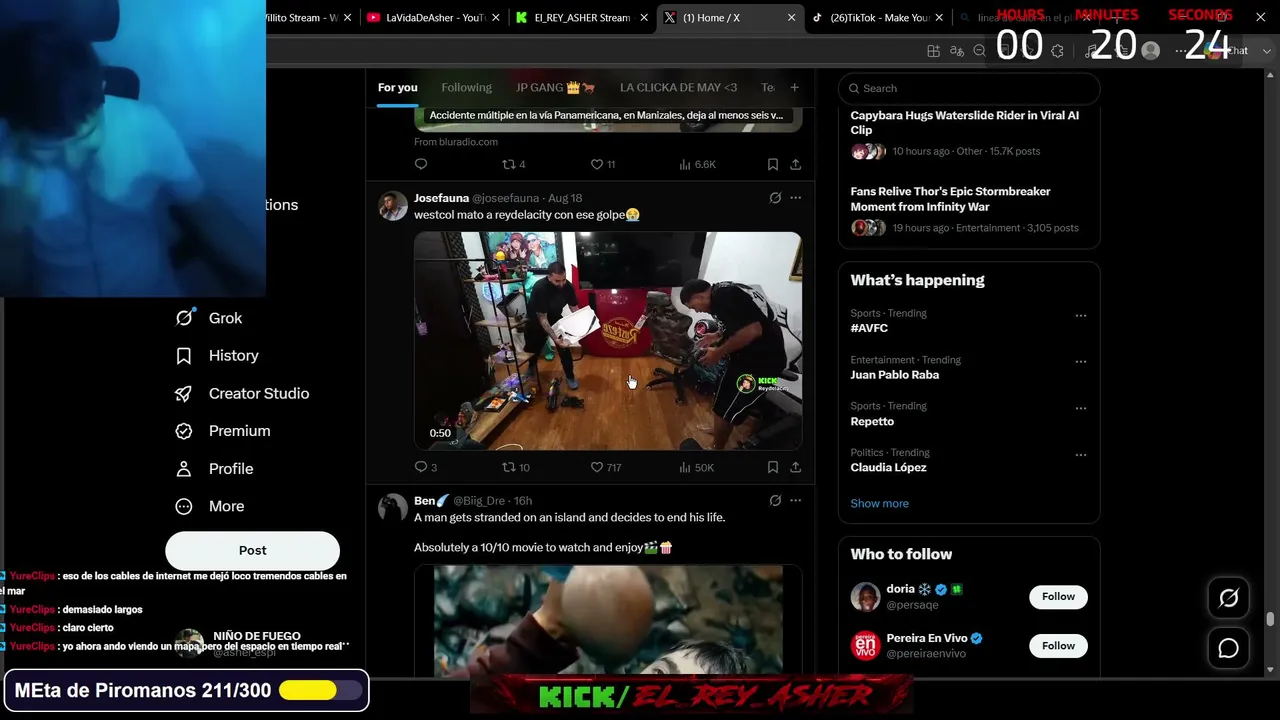Ask Grok about Josefauna's post
The image size is (1280, 720).
[x=775, y=198]
